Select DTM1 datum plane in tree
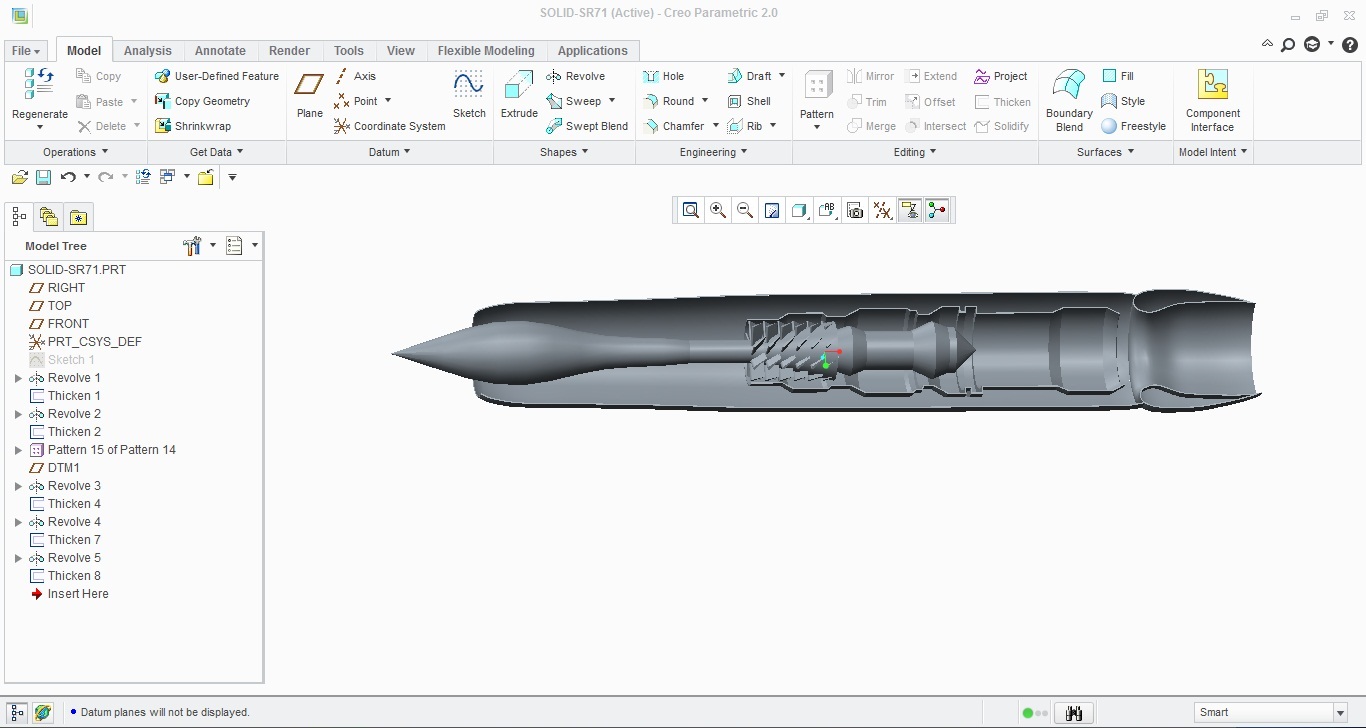Image resolution: width=1366 pixels, height=728 pixels. point(55,468)
